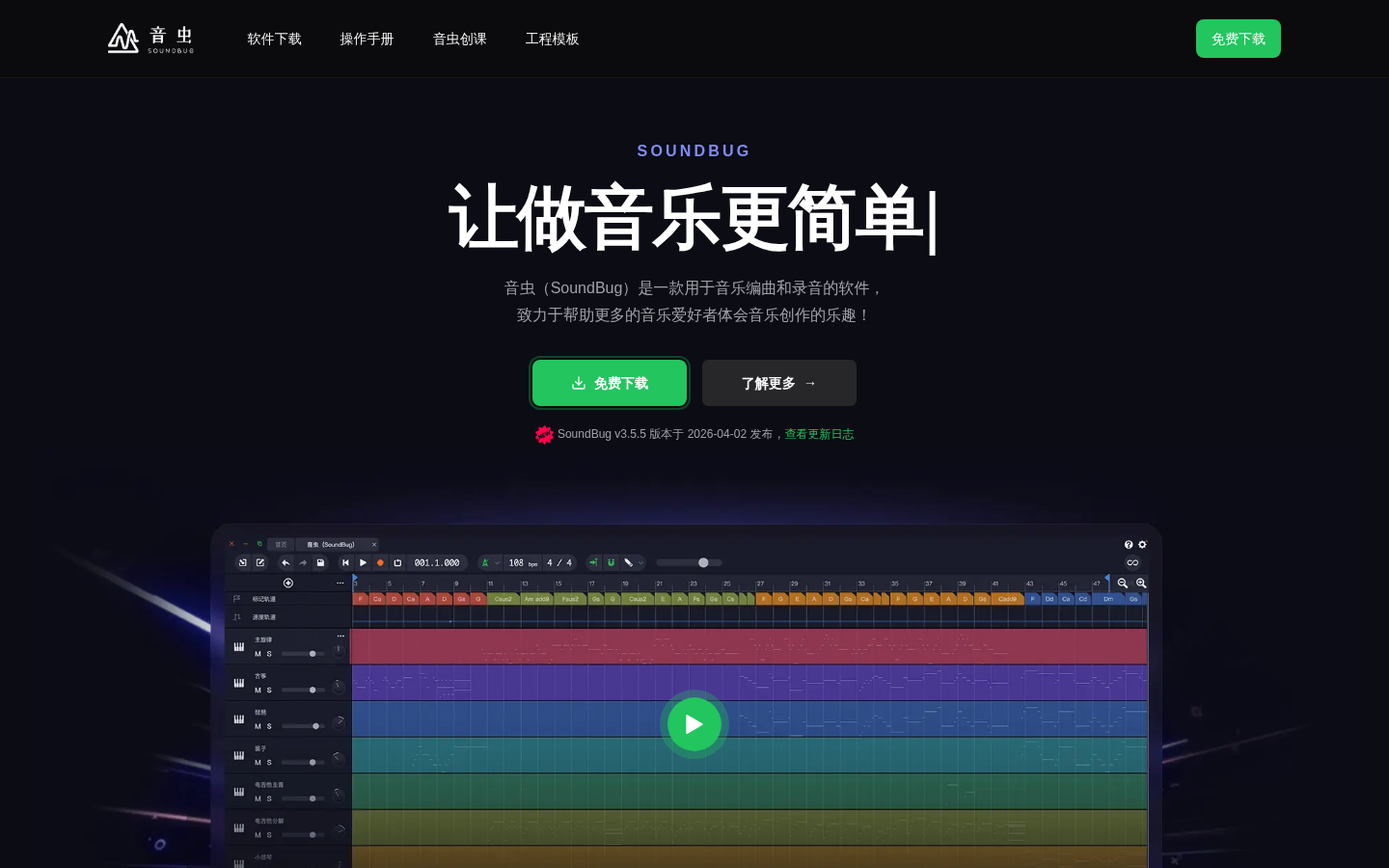Screen dimensions: 1389x868
Task: Click the 4 / 4 time signature field
Action: [x=559, y=562]
